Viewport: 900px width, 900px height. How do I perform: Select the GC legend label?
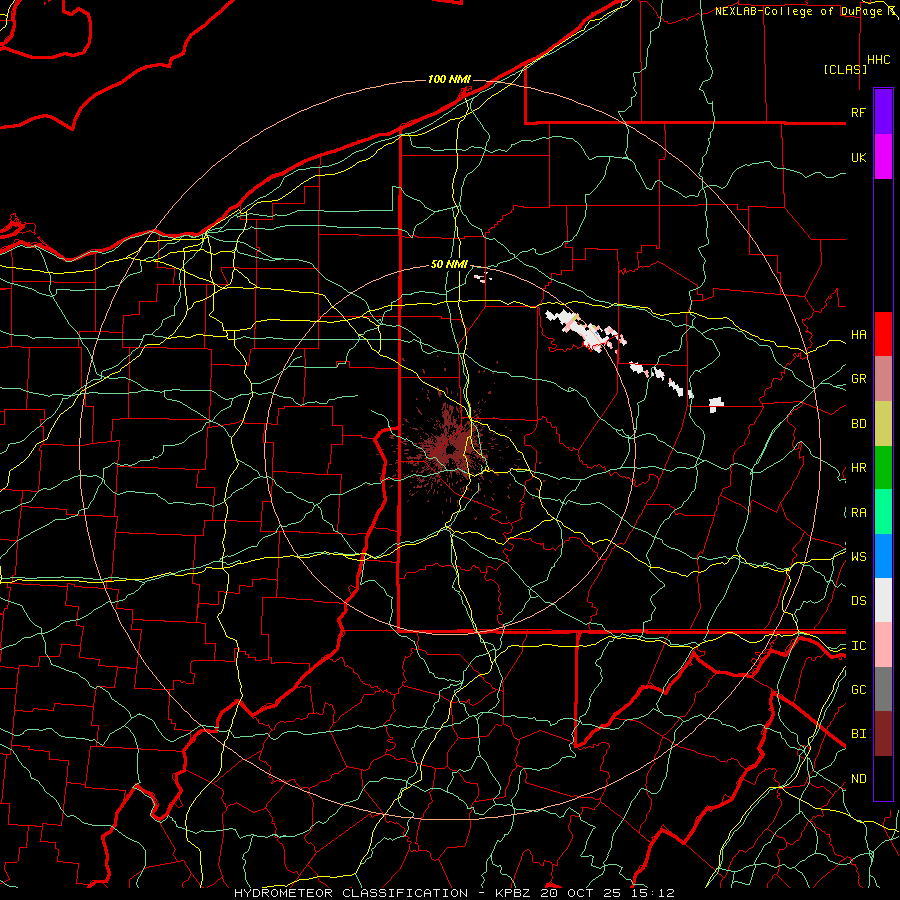click(859, 690)
